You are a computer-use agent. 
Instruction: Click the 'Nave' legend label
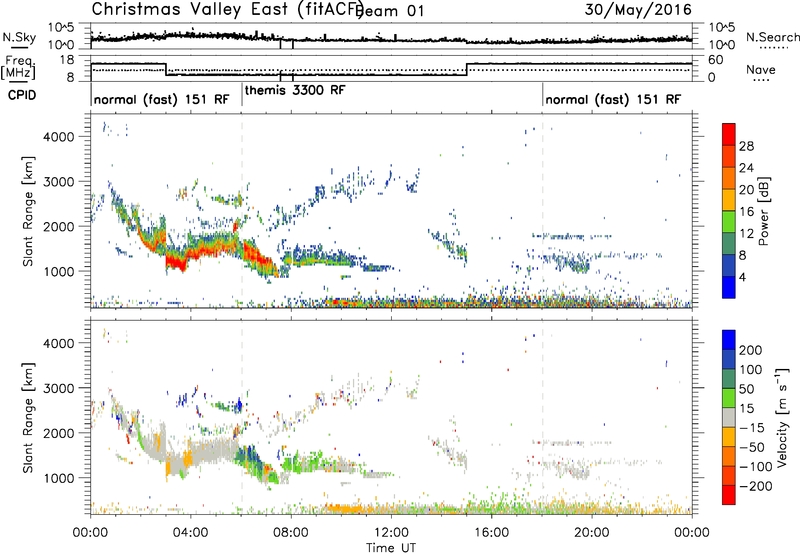(761, 70)
